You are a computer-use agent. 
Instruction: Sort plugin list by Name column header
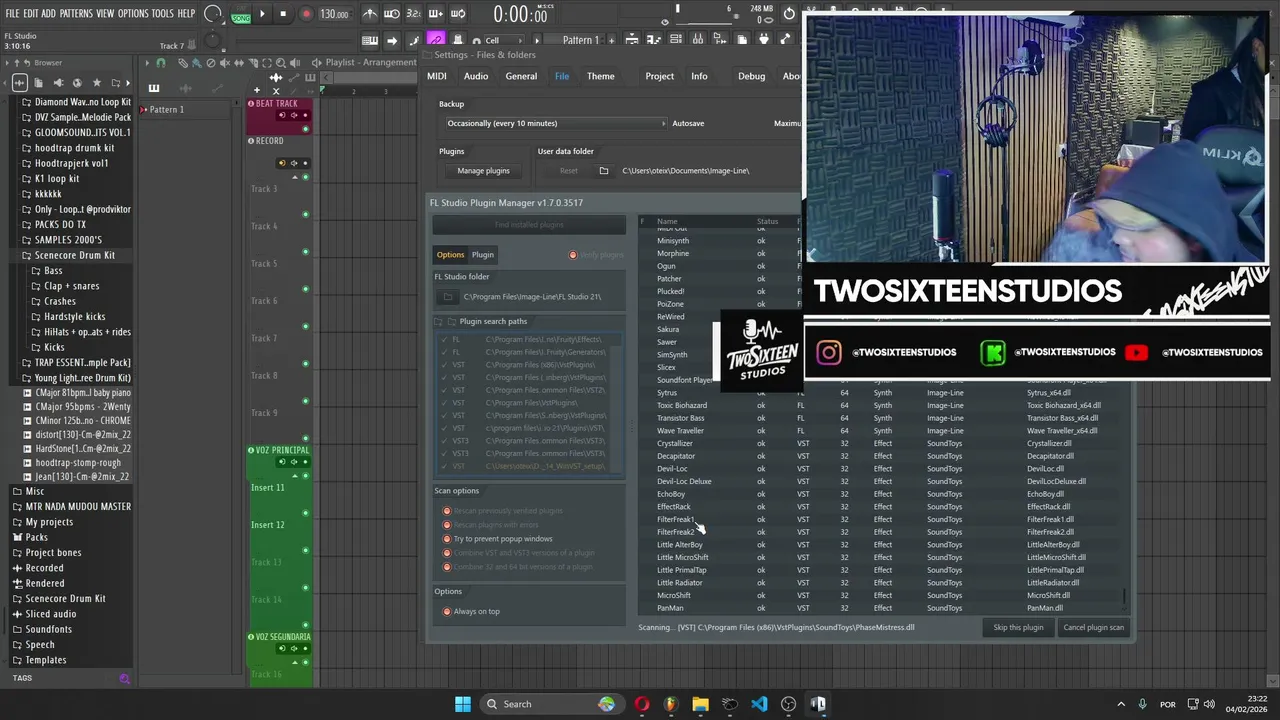pos(667,221)
